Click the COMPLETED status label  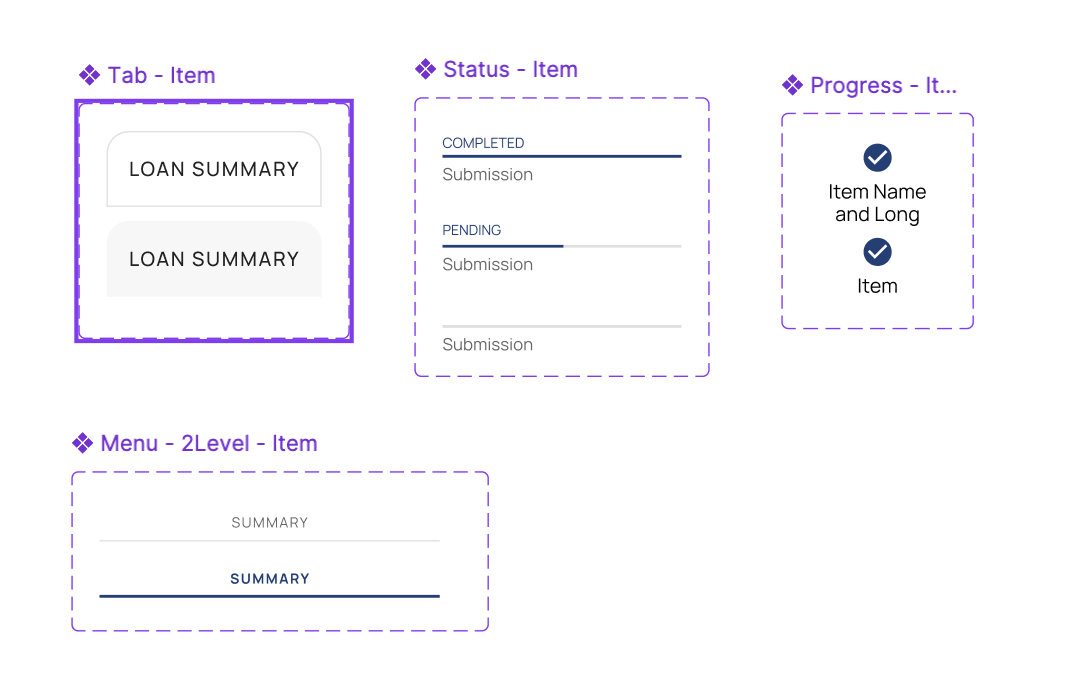pos(483,143)
